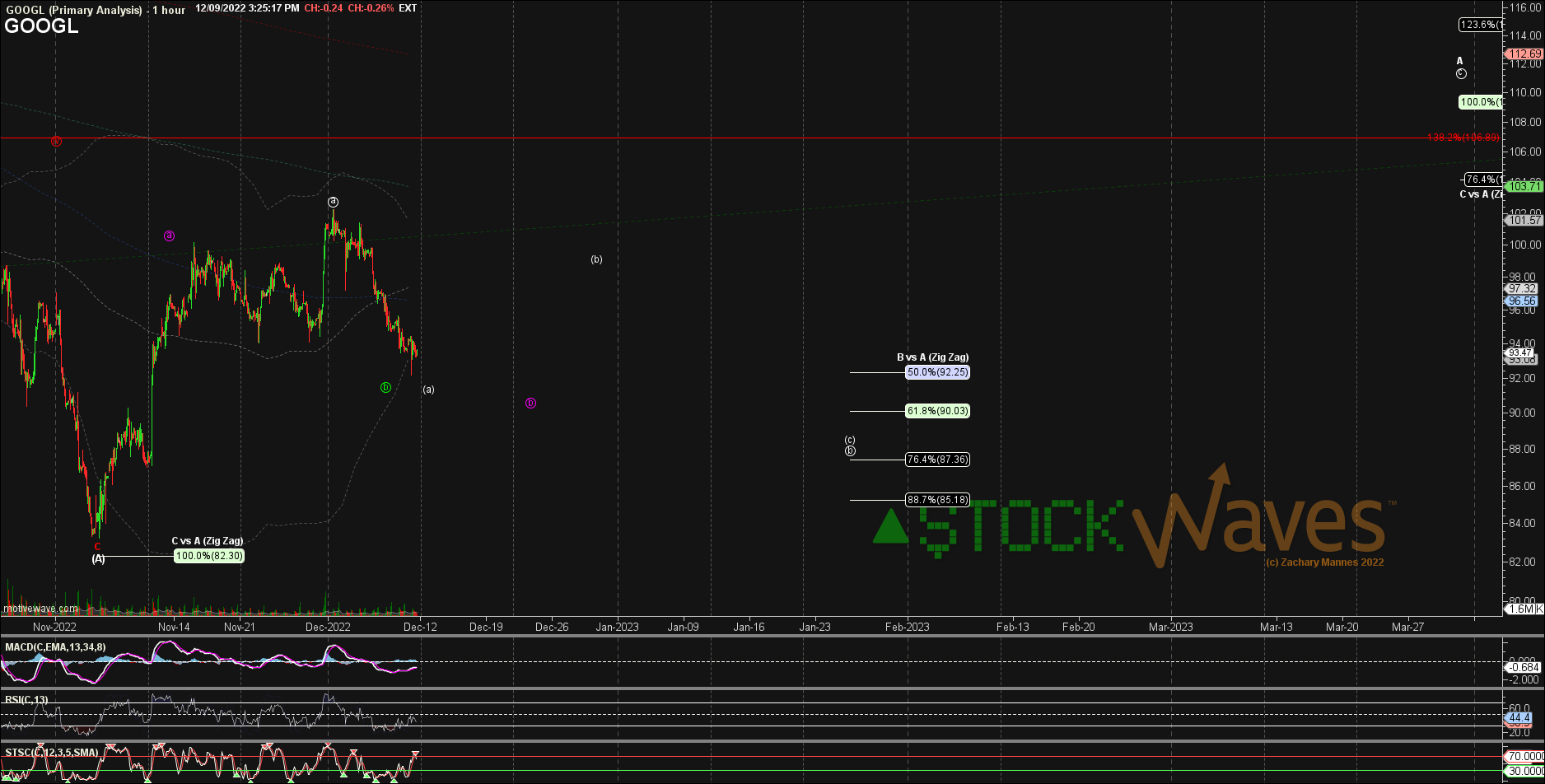Click the 123.6% extension label
The image size is (1545, 784).
click(1480, 25)
